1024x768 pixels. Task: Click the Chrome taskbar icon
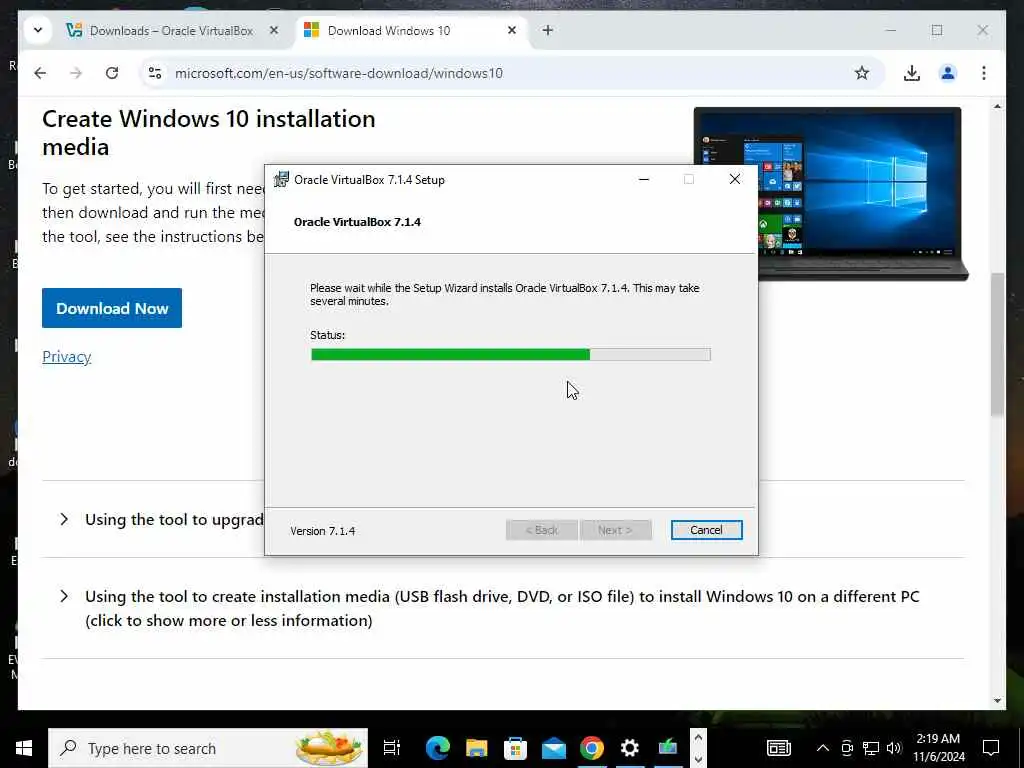tap(592, 748)
